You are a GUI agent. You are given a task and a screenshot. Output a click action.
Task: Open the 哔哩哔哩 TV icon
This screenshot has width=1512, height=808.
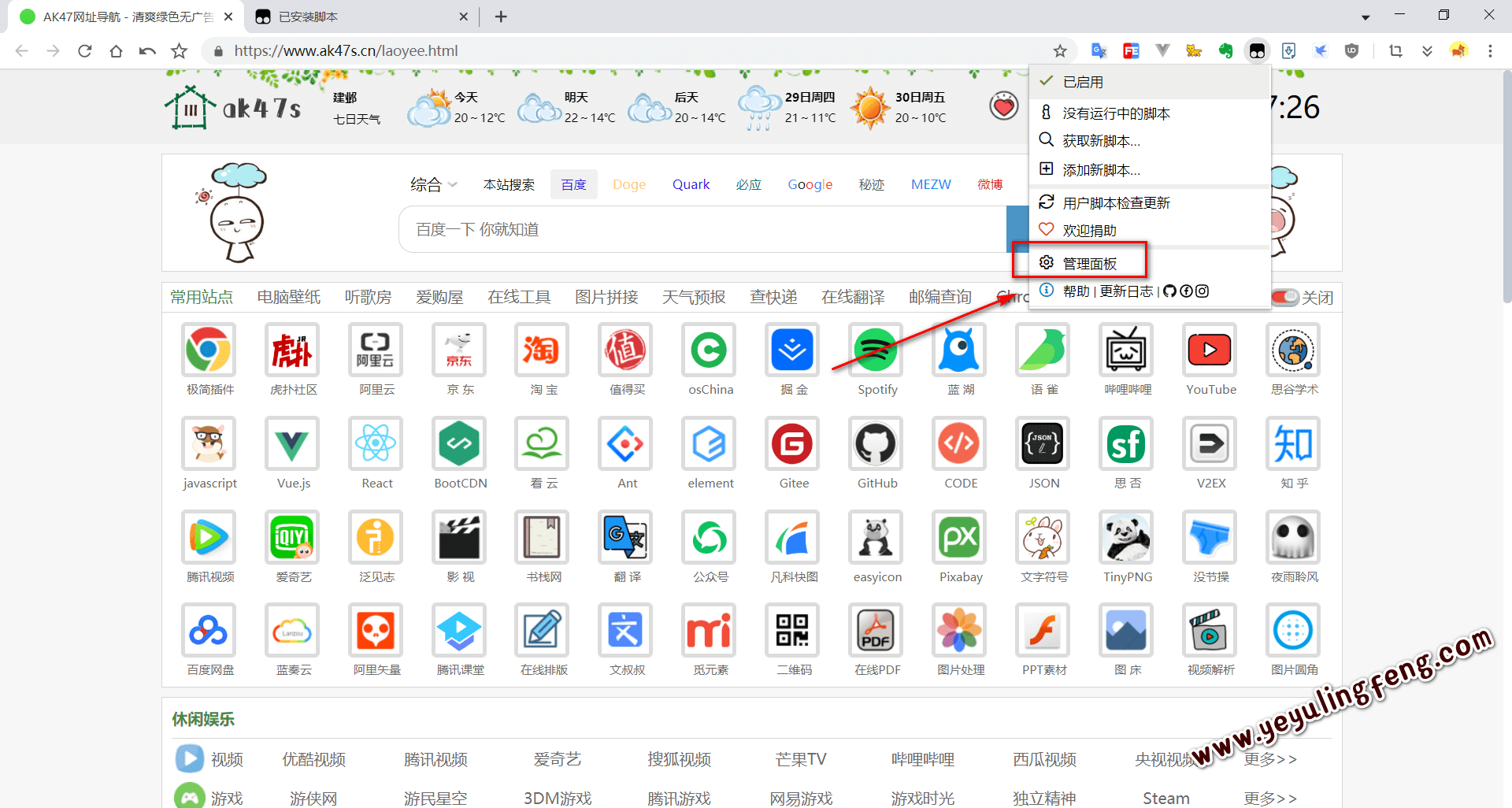[x=1126, y=350]
